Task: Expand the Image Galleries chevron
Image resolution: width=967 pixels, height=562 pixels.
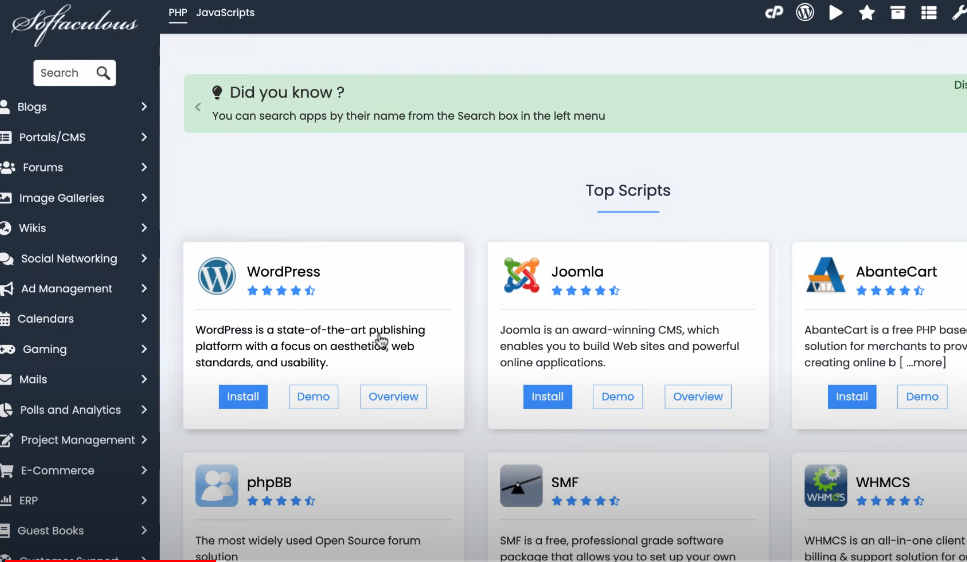Action: point(144,197)
